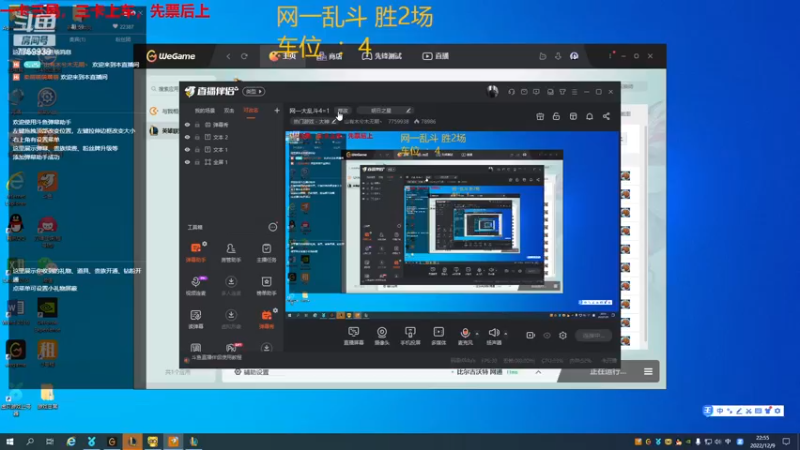This screenshot has height=450, width=800.
Task: Edit the pill label right of the stream title
Action: click(385, 110)
